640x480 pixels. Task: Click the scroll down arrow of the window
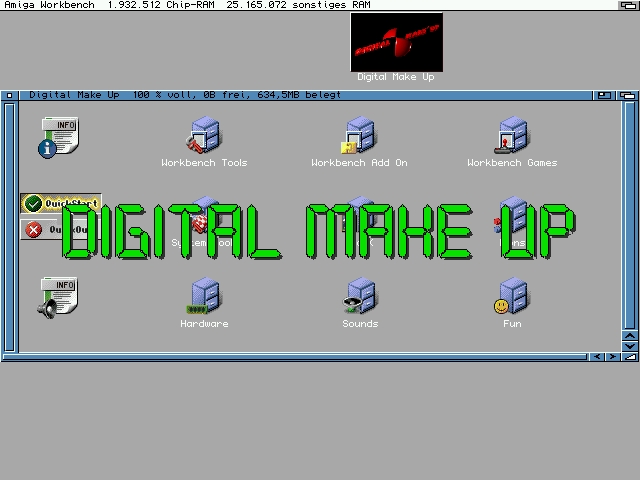pos(630,347)
